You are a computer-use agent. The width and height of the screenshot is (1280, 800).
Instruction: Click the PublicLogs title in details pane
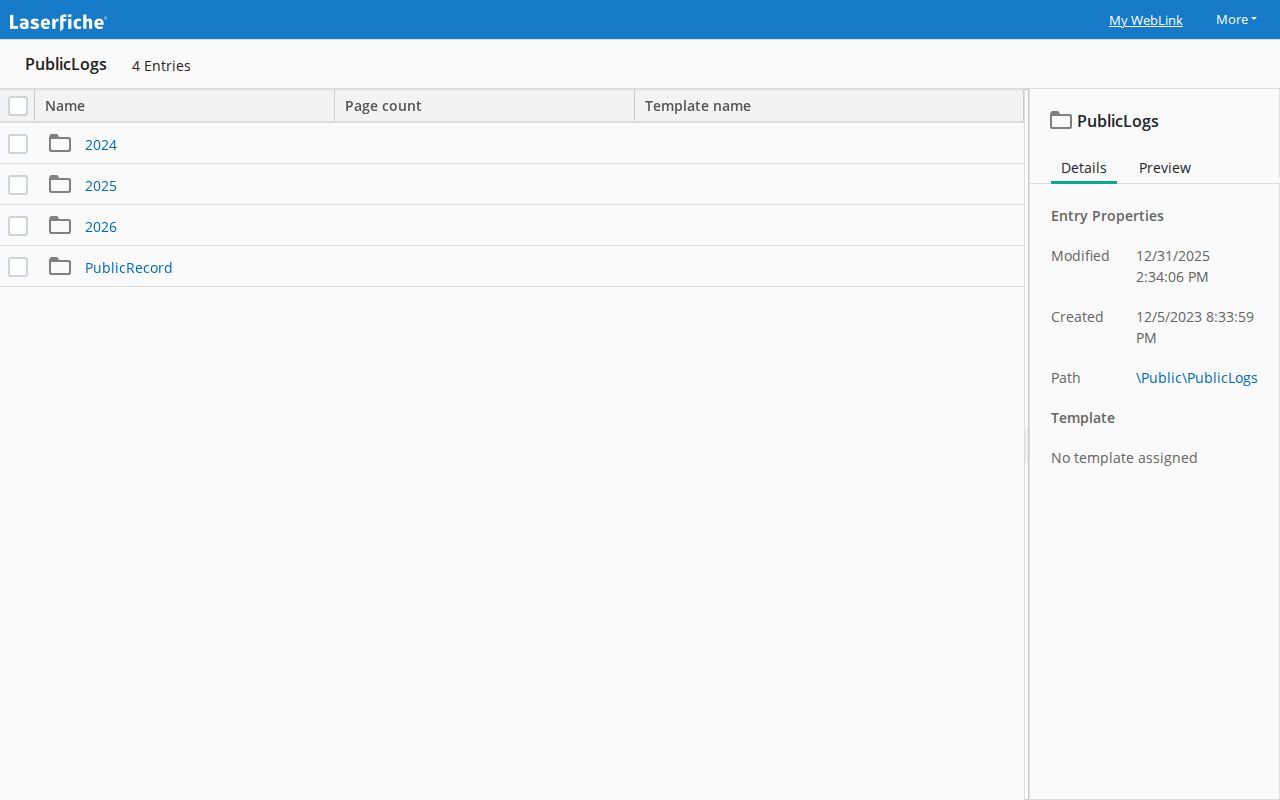pos(1118,121)
